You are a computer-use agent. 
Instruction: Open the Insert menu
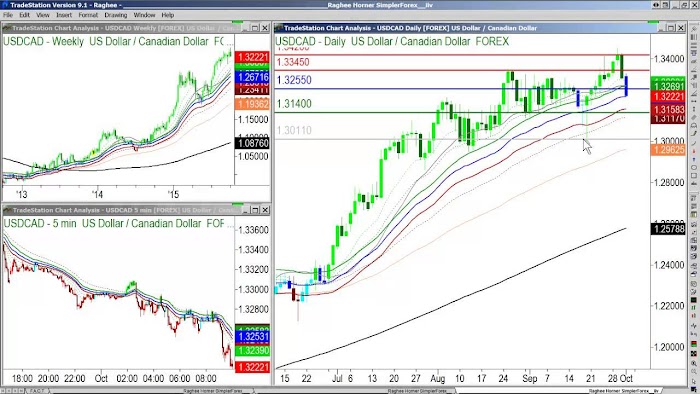pos(64,15)
